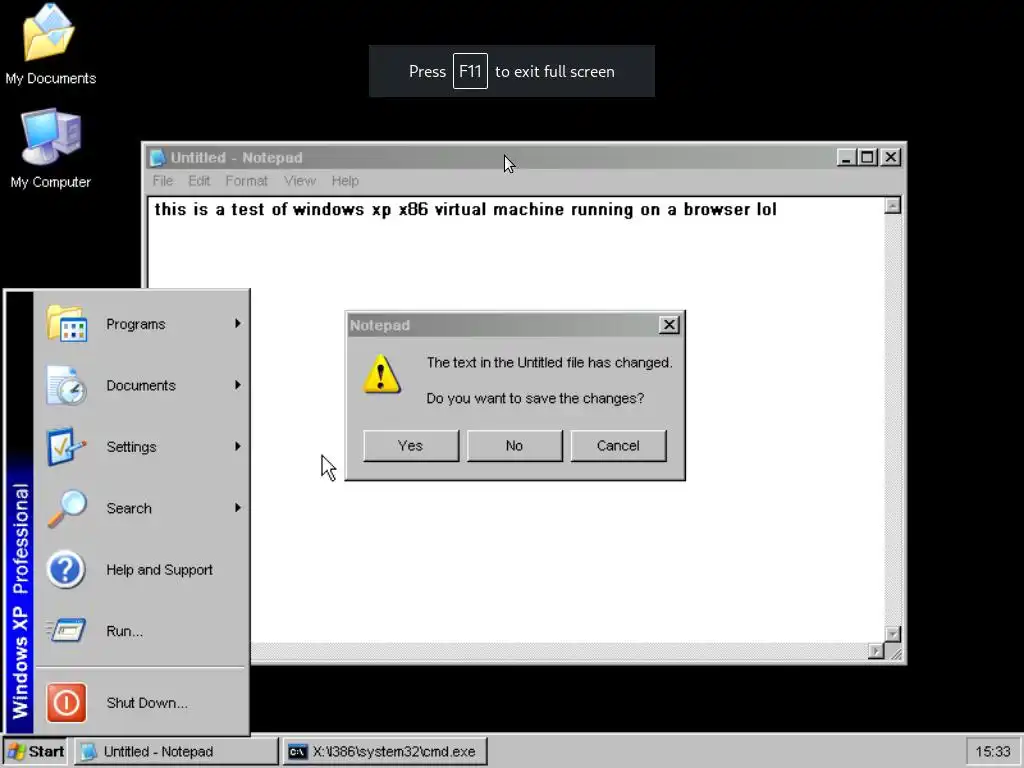Click the Windows flag icon on Start button
Screen dimensions: 1024x768
click(15, 752)
